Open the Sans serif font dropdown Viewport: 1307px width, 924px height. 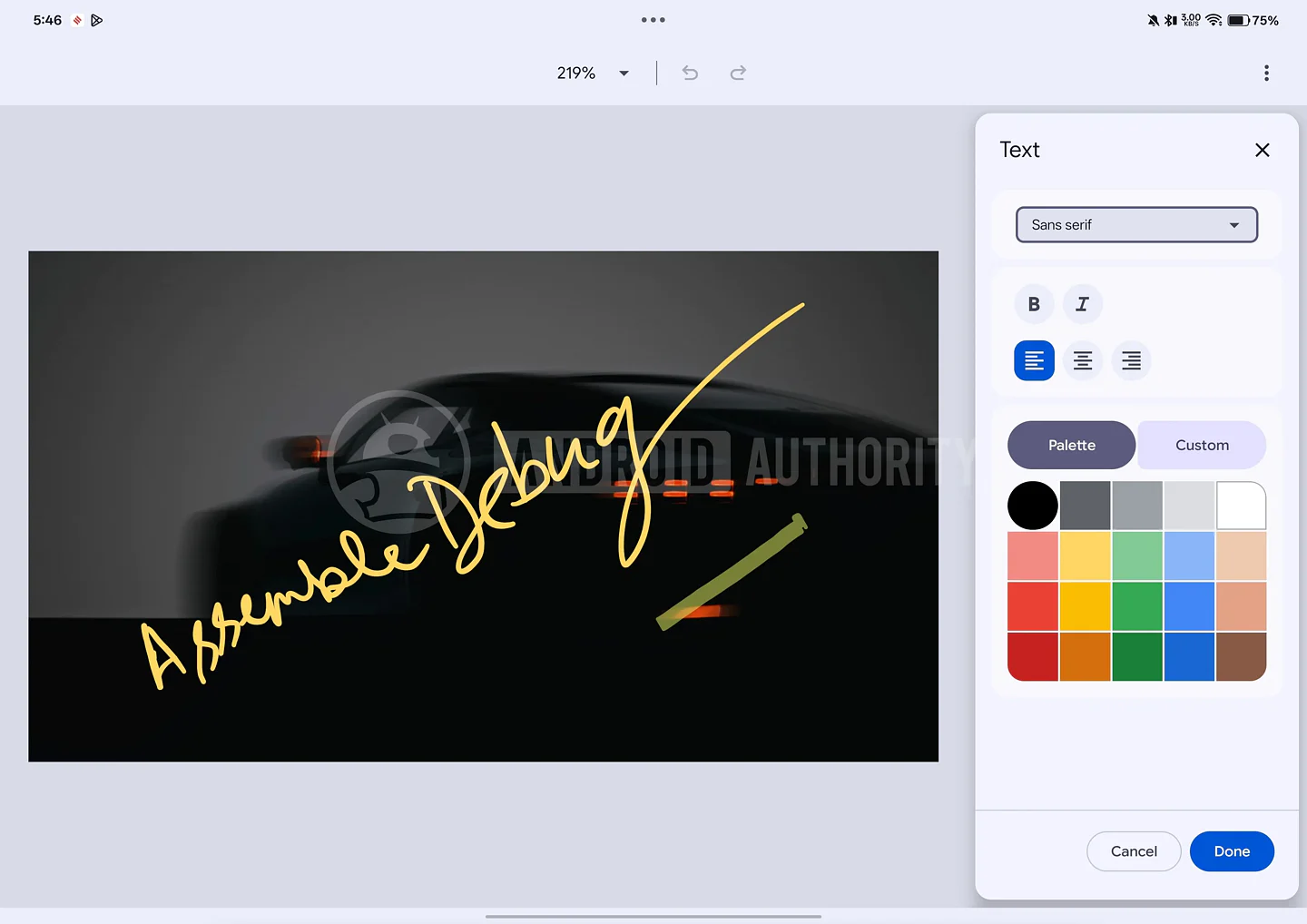coord(1136,224)
